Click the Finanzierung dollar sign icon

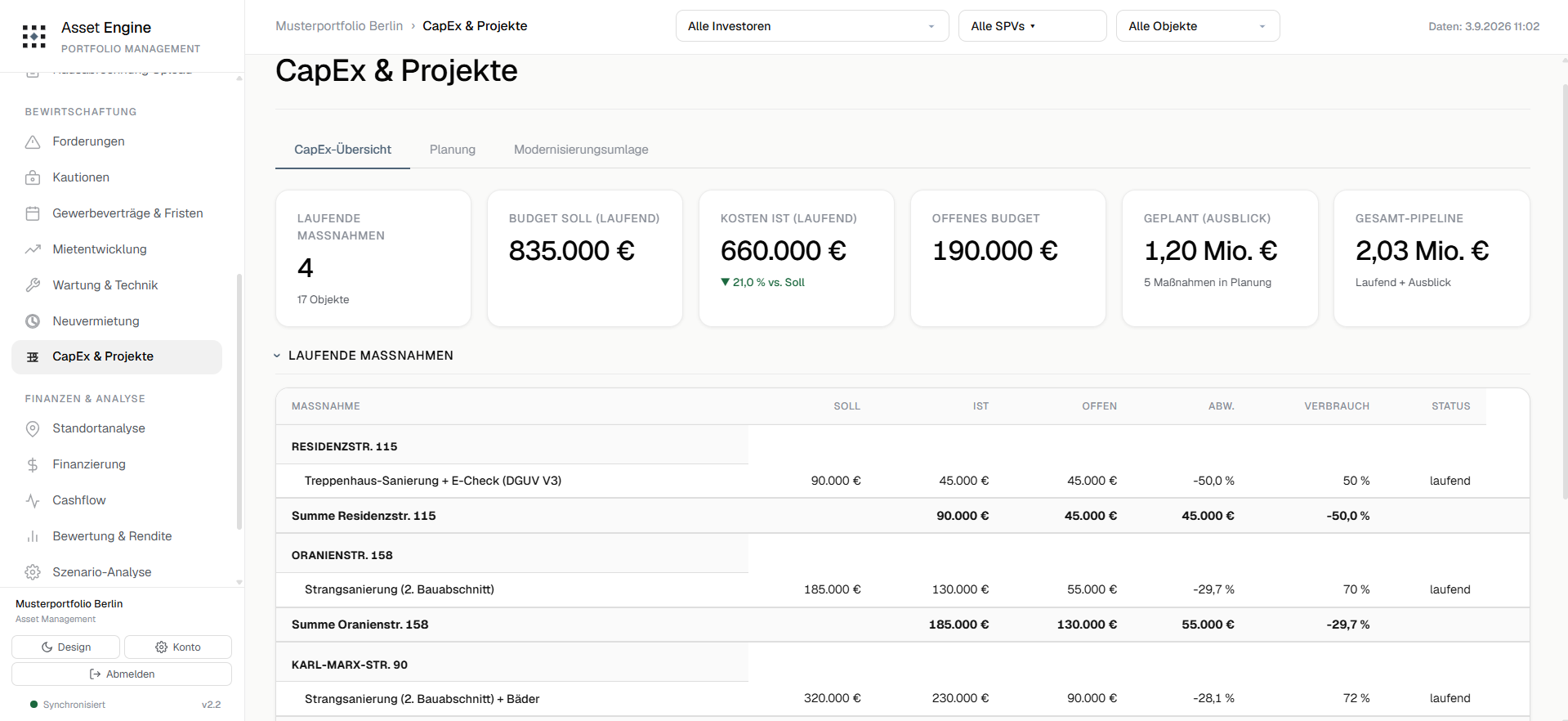click(x=33, y=465)
